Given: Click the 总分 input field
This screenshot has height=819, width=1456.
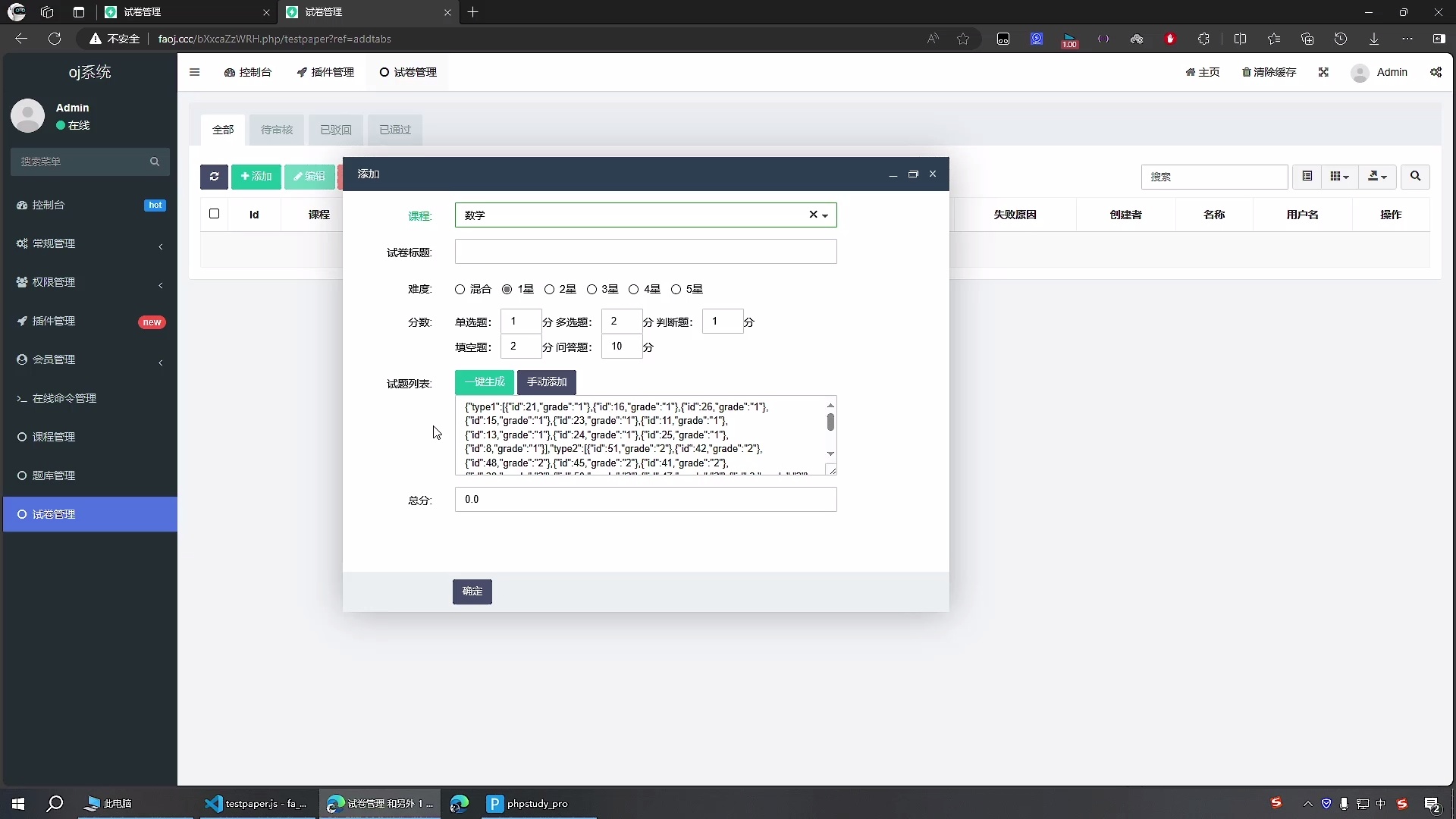Looking at the screenshot, I should pos(645,500).
